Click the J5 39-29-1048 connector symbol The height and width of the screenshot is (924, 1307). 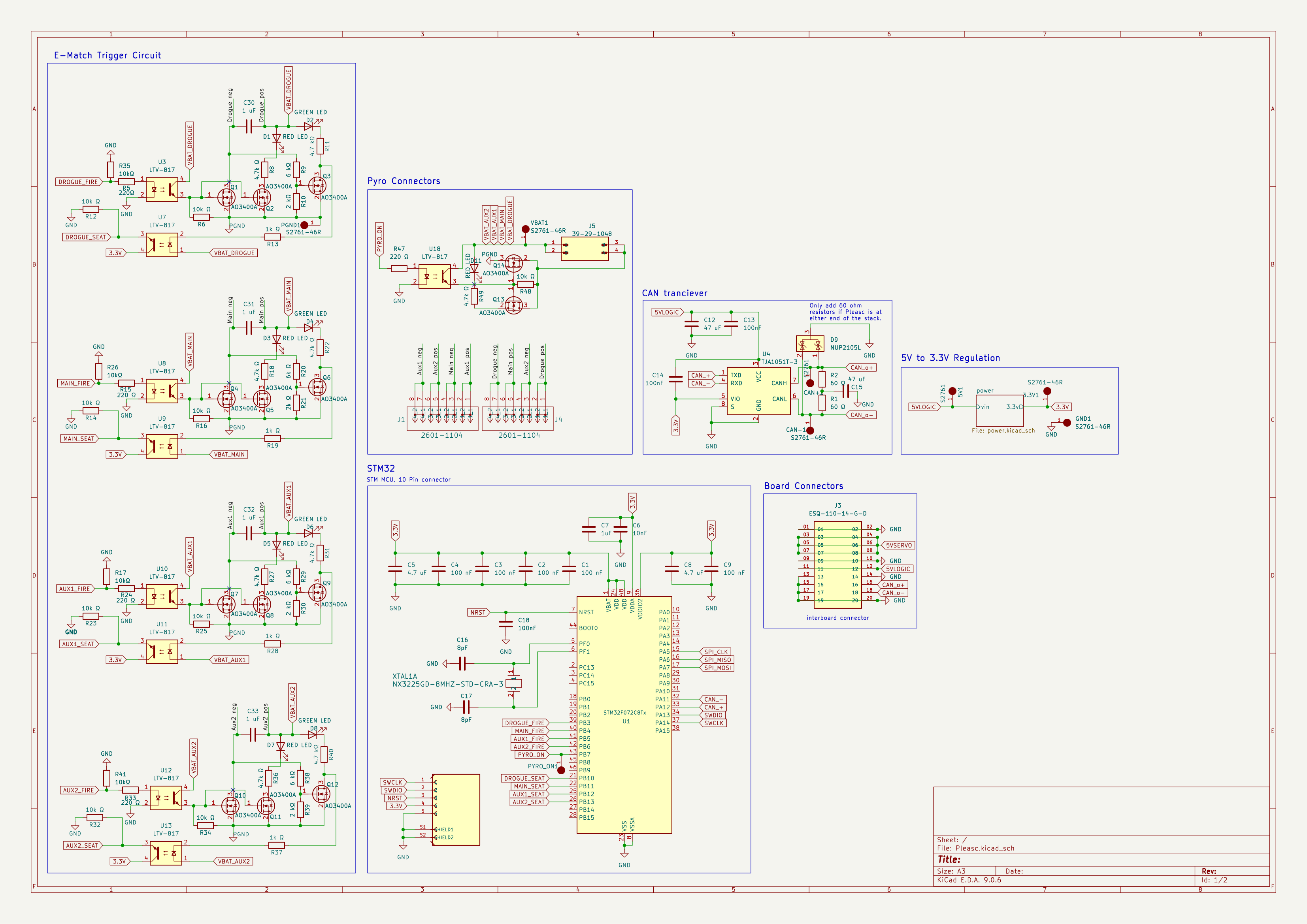click(x=585, y=248)
